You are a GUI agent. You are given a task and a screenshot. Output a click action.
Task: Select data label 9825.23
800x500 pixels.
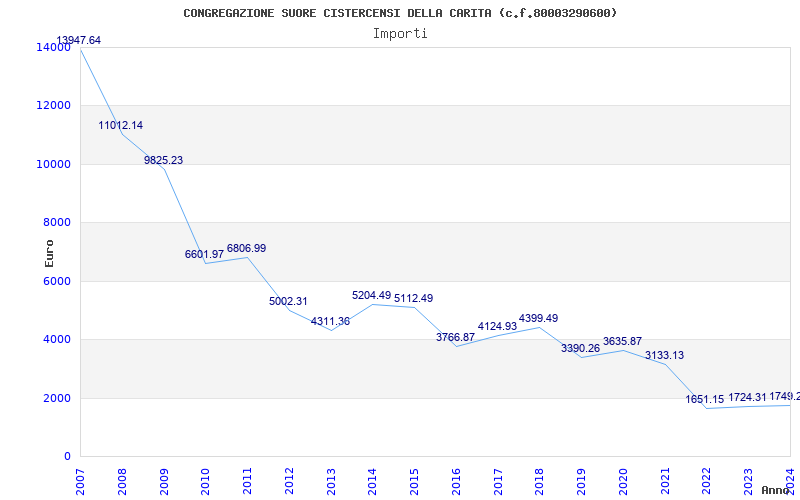163,160
